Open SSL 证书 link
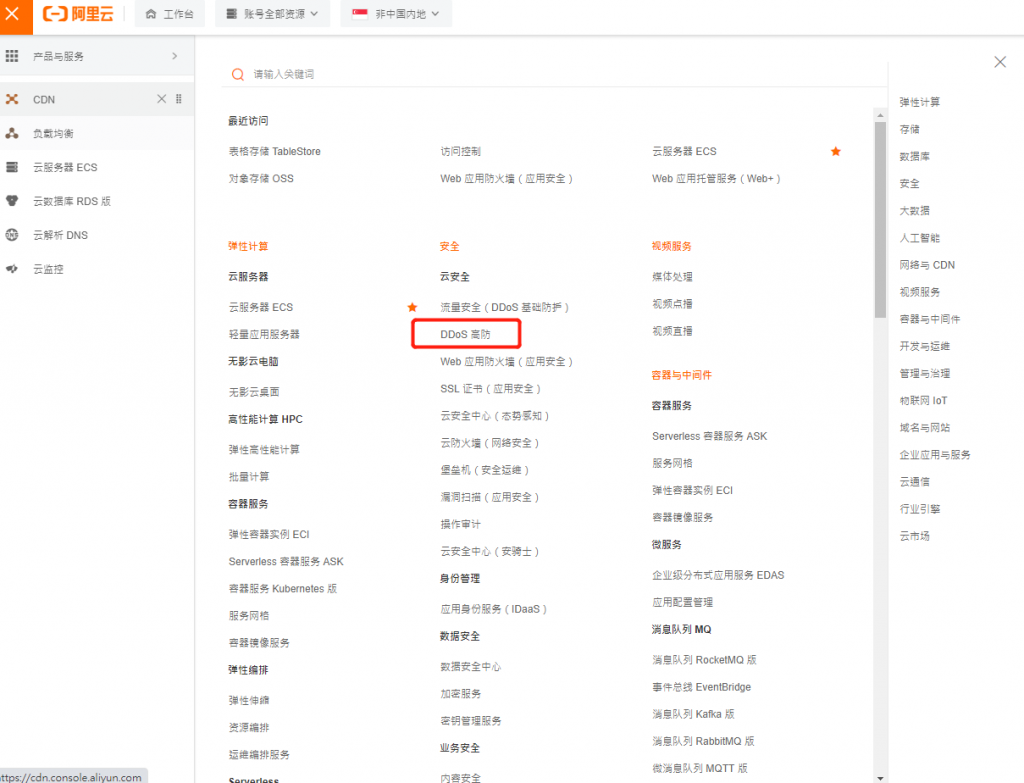This screenshot has width=1024, height=783. pyautogui.click(x=490, y=389)
